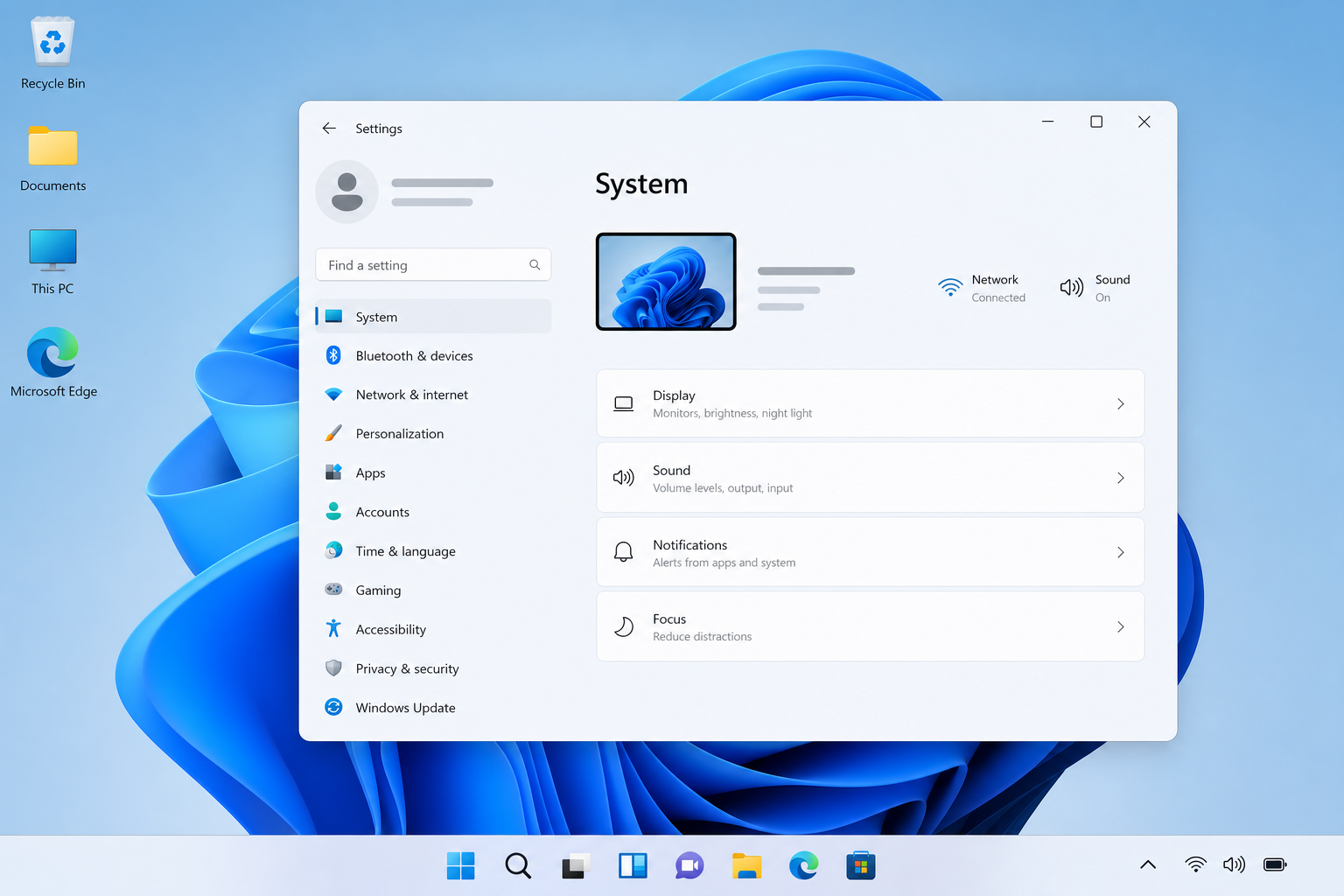Open Sound On status shortcut

[1095, 288]
